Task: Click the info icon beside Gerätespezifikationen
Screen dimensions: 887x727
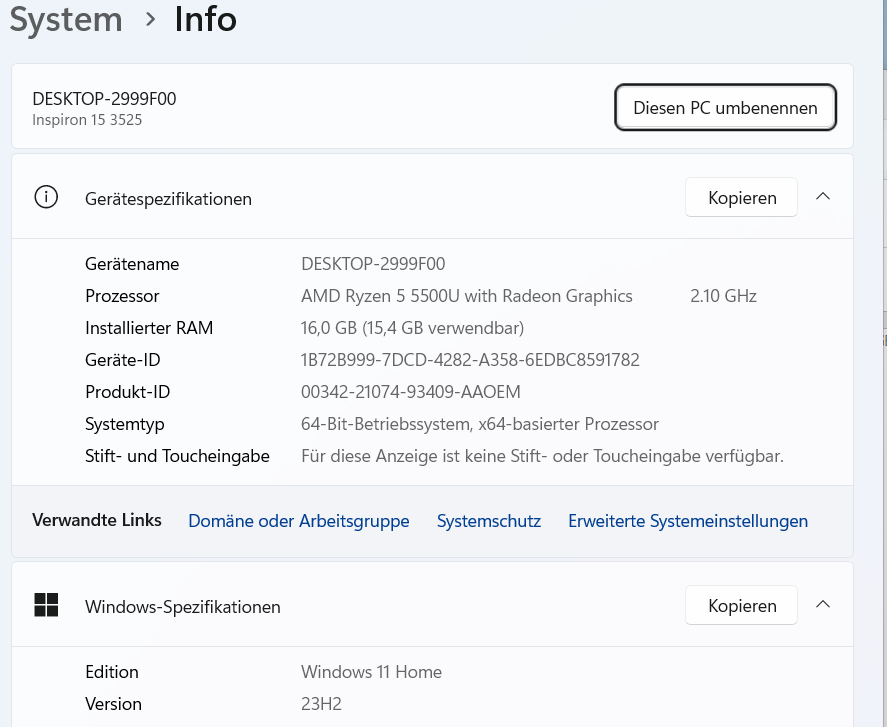Action: pyautogui.click(x=46, y=197)
